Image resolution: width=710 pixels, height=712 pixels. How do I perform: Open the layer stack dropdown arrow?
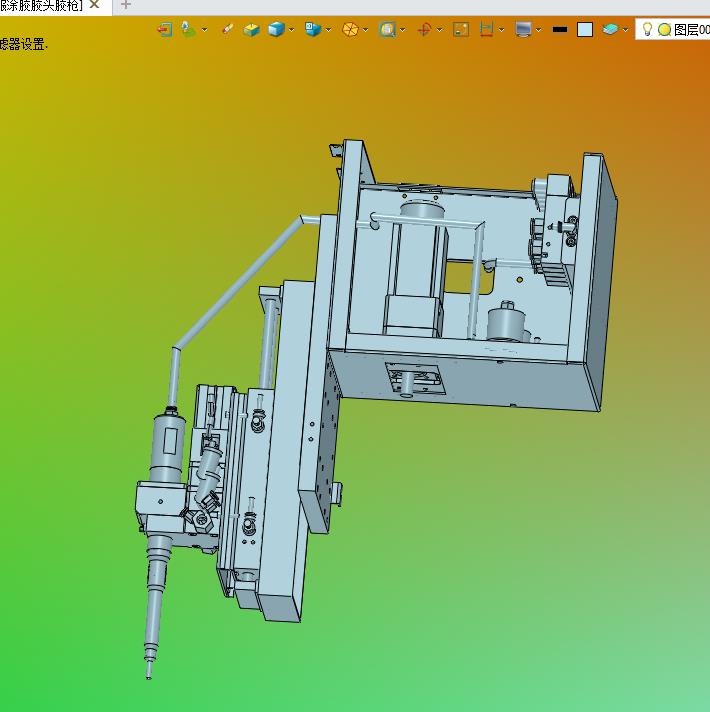tap(626, 30)
